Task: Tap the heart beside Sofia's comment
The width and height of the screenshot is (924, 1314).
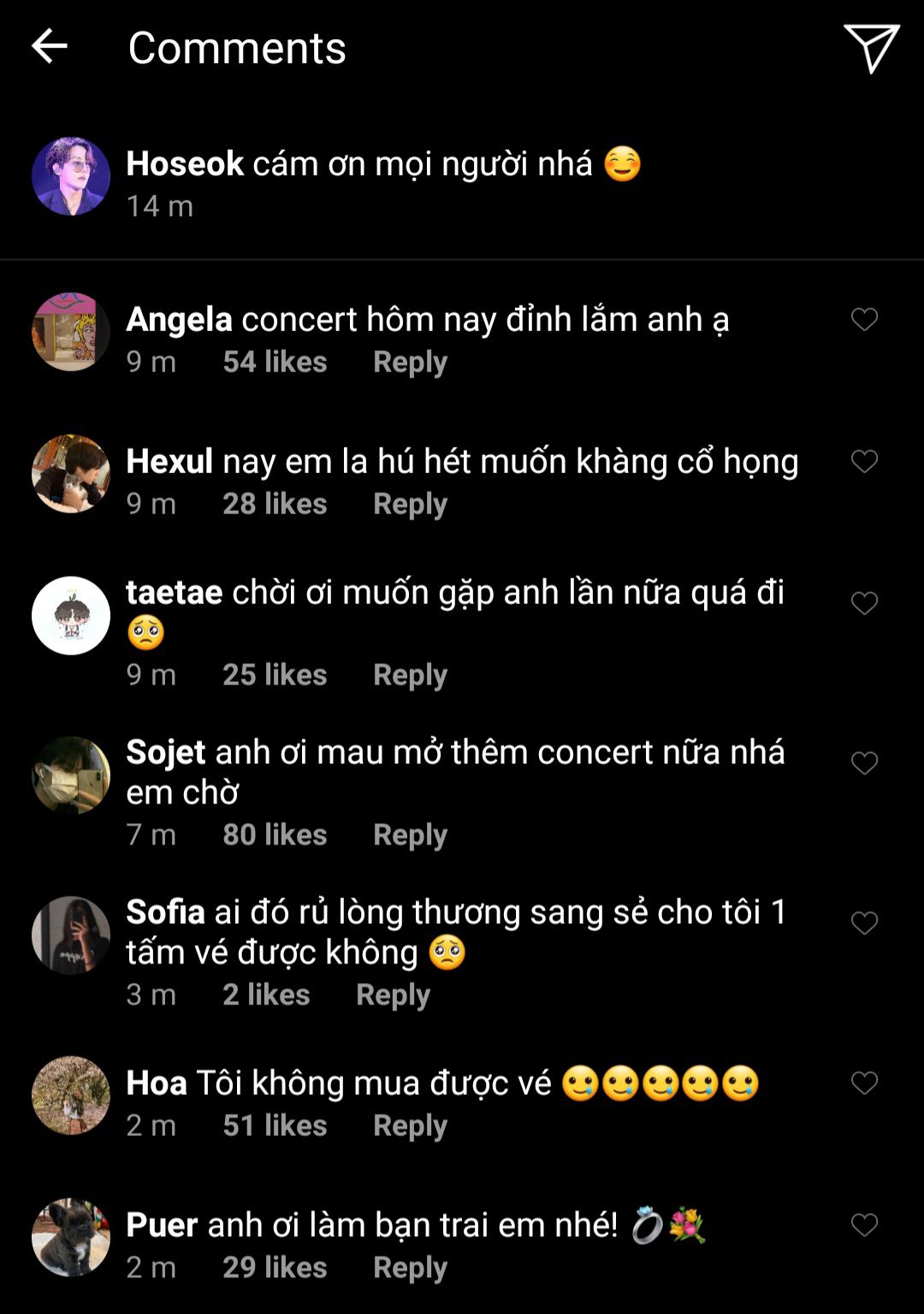Action: pyautogui.click(x=864, y=923)
